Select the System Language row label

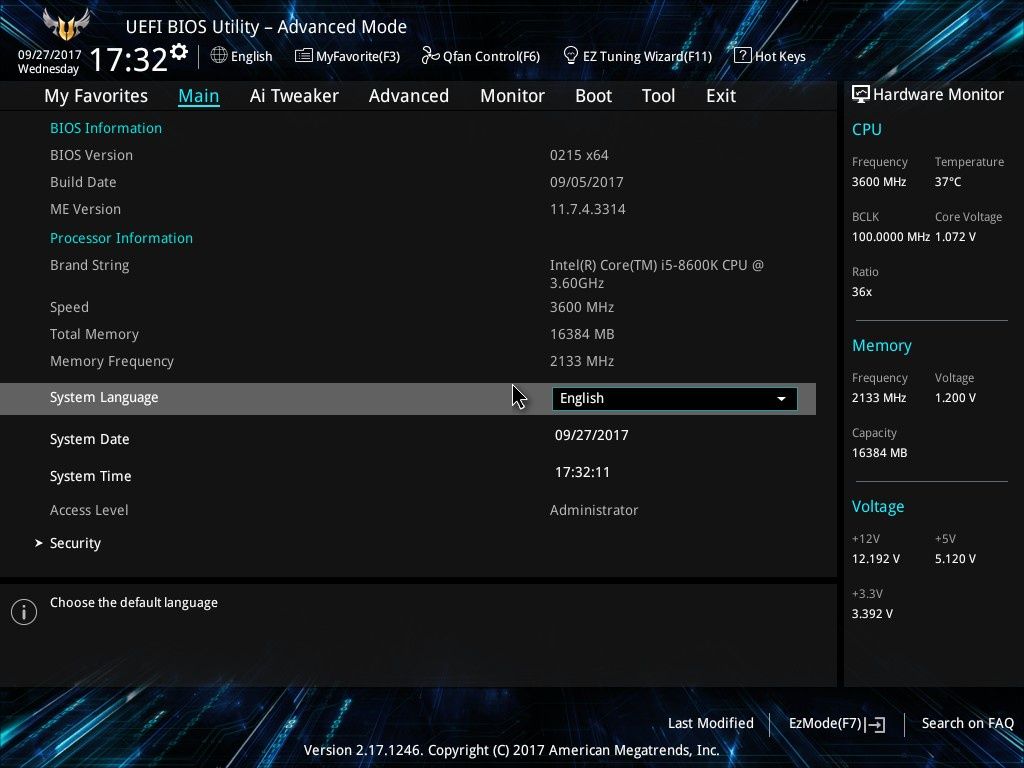click(104, 398)
